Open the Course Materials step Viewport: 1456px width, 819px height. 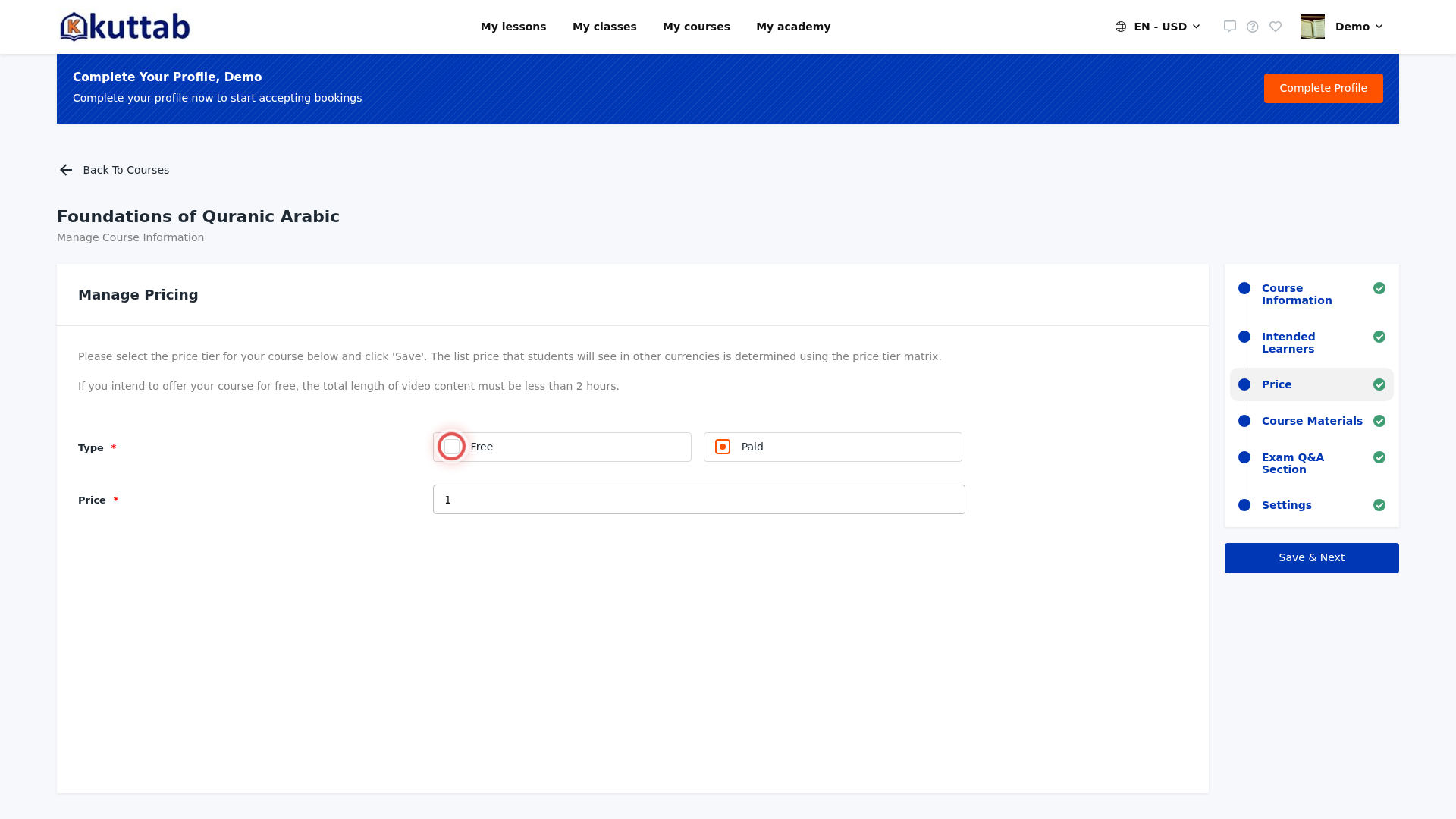point(1312,421)
